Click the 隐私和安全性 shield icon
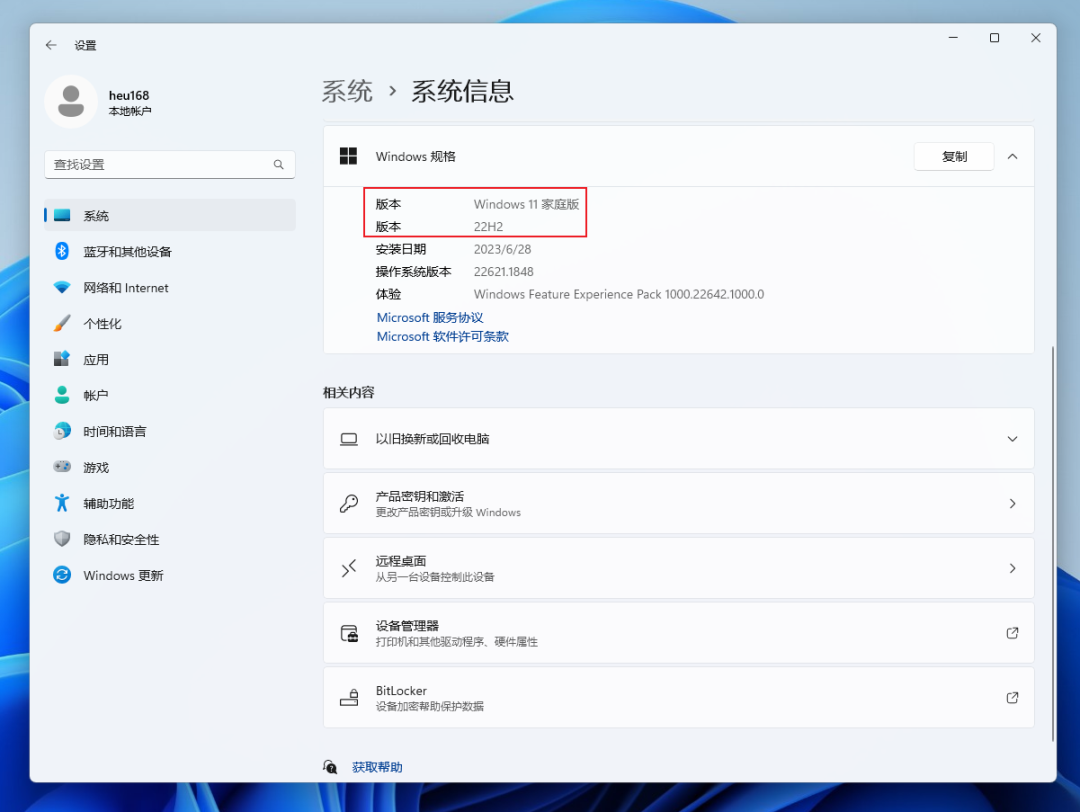The image size is (1080, 812). coord(62,539)
